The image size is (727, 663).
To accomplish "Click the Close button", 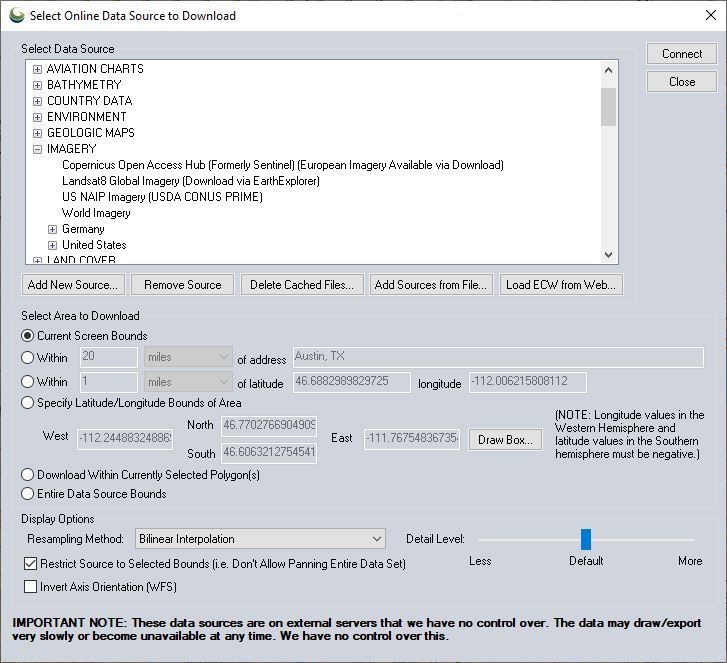I will point(682,82).
